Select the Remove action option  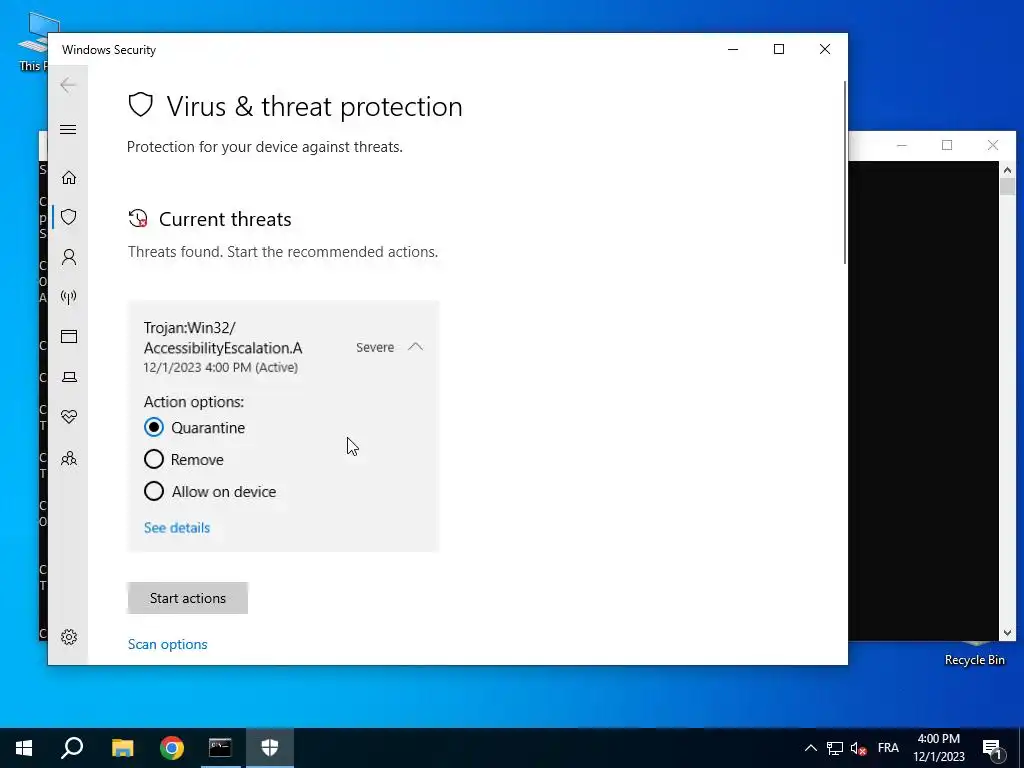(184, 459)
